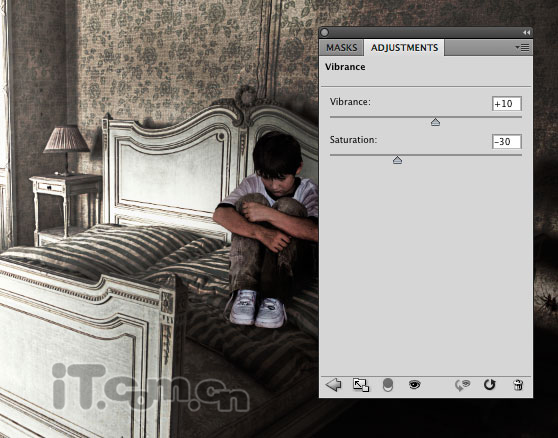This screenshot has height=438, width=558.
Task: Open the Adjustments panel options menu
Action: tap(522, 47)
